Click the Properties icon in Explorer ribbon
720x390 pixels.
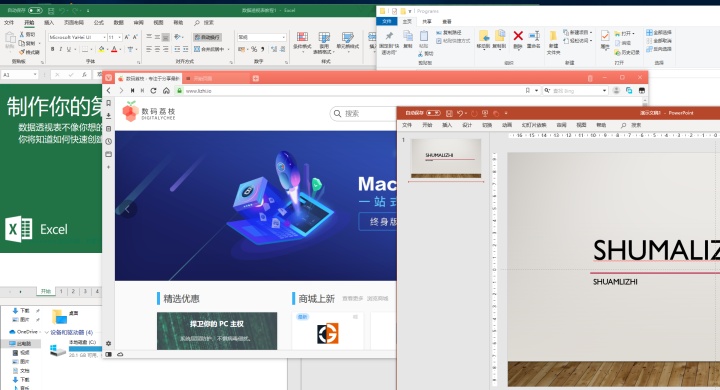coord(605,36)
